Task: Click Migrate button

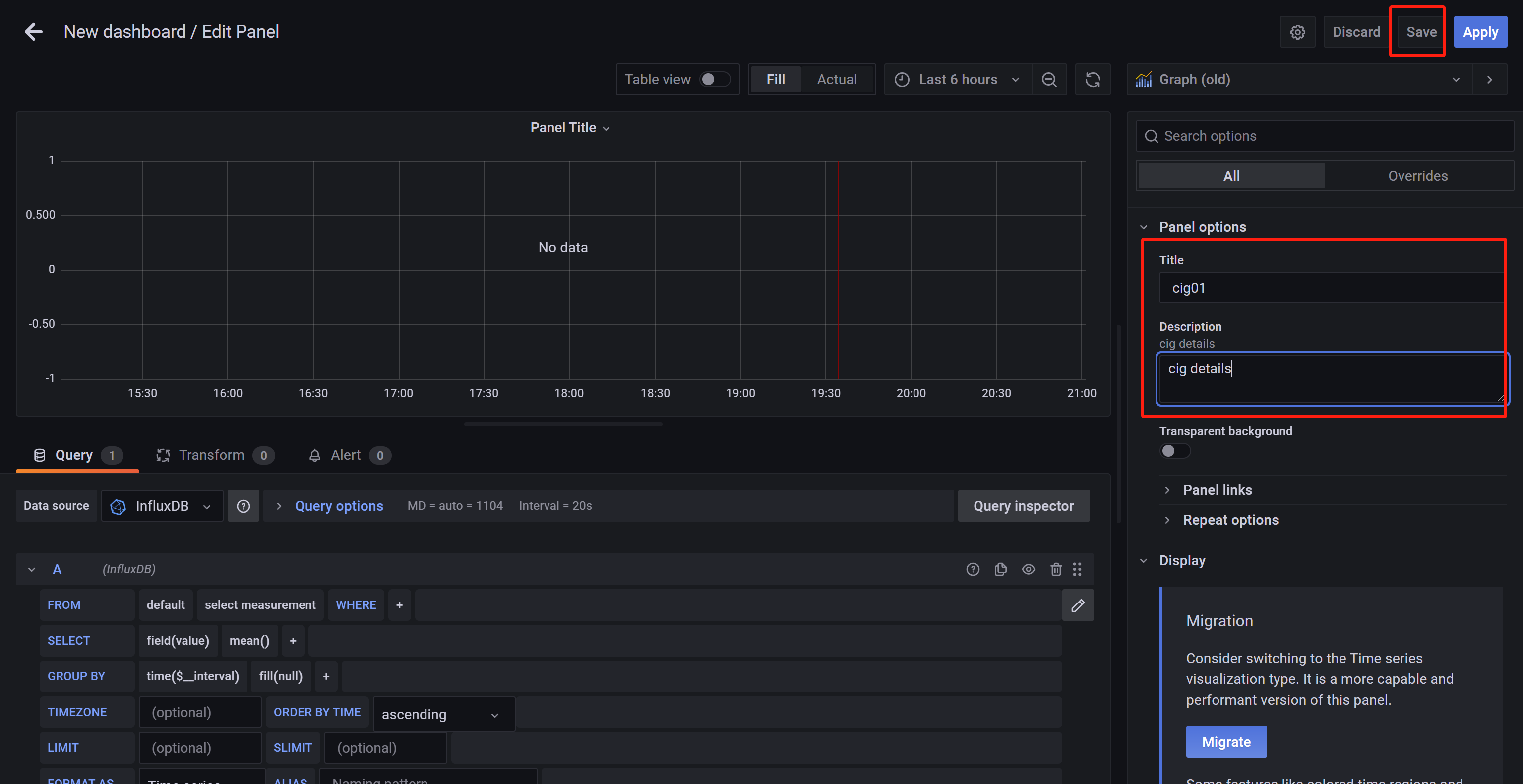Action: [1225, 741]
